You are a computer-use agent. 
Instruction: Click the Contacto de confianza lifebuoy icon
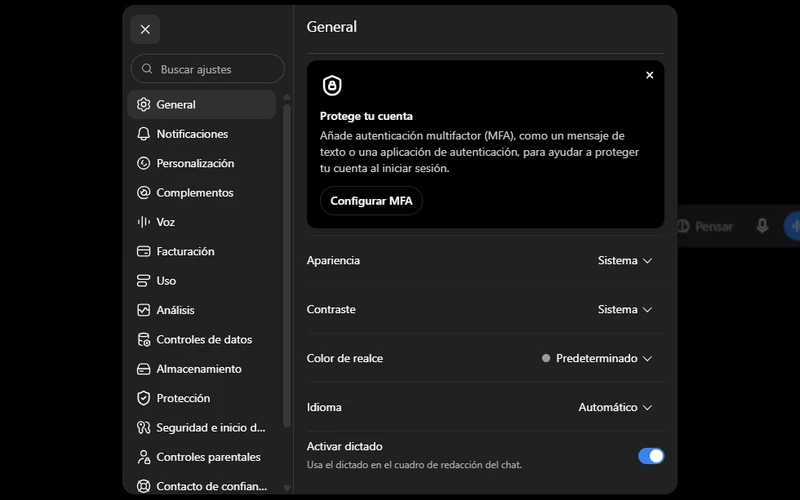tap(143, 486)
